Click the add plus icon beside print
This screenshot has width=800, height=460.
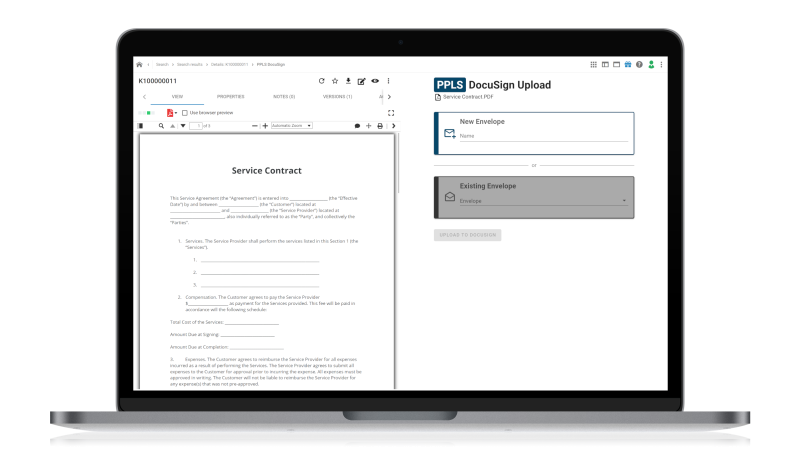(368, 126)
